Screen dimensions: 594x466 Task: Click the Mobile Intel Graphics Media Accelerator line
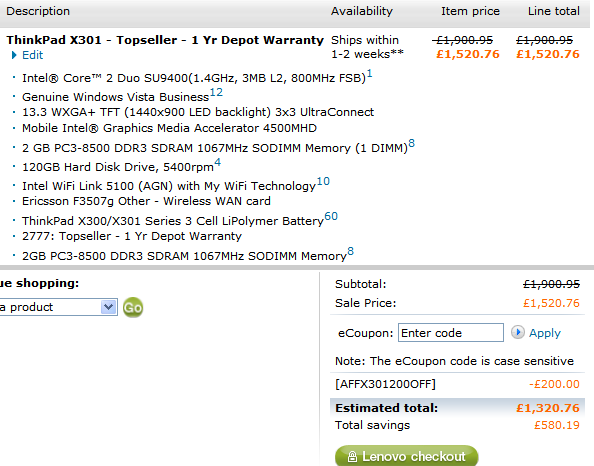click(169, 128)
